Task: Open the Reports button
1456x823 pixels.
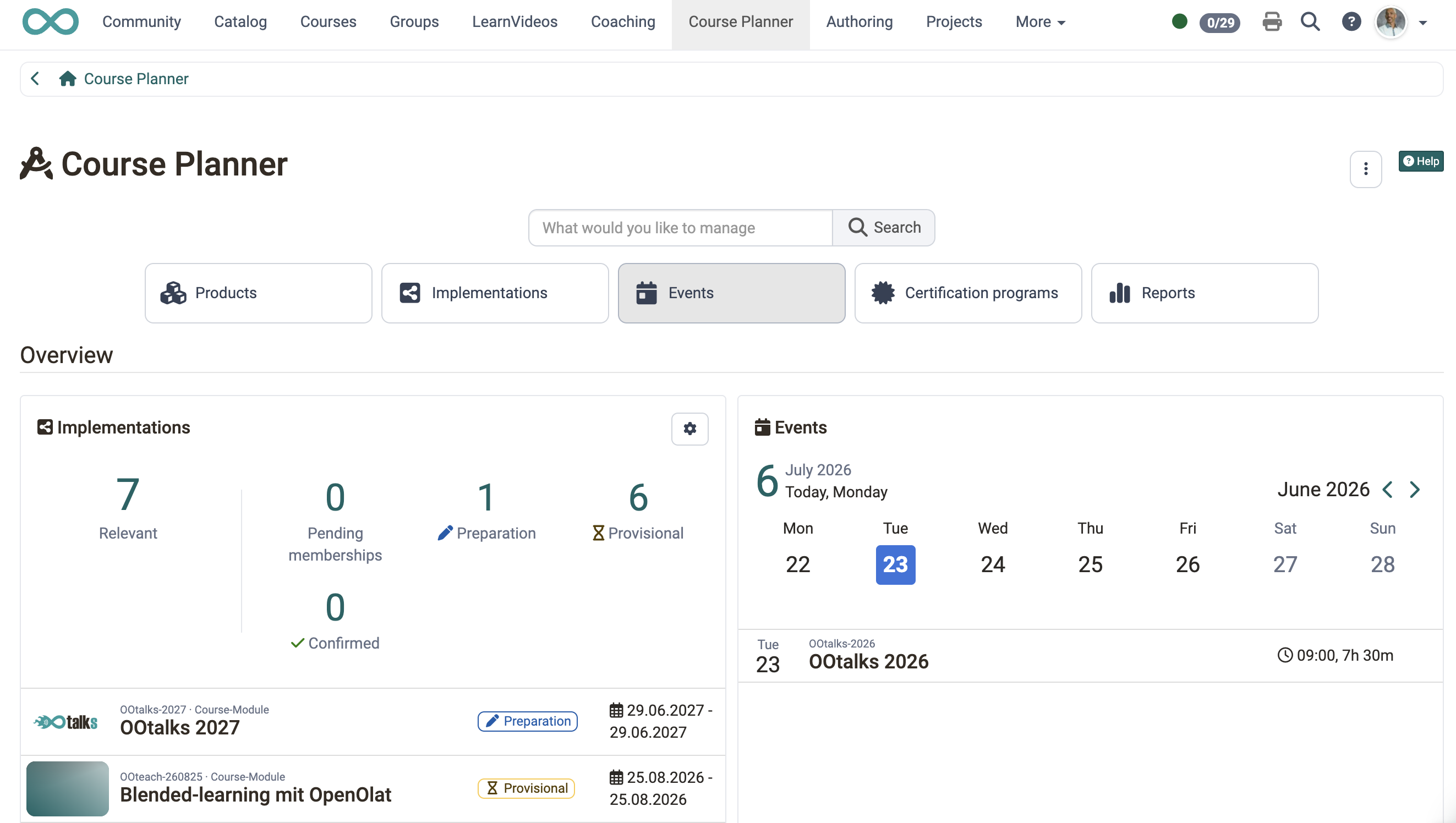Action: 1205,293
